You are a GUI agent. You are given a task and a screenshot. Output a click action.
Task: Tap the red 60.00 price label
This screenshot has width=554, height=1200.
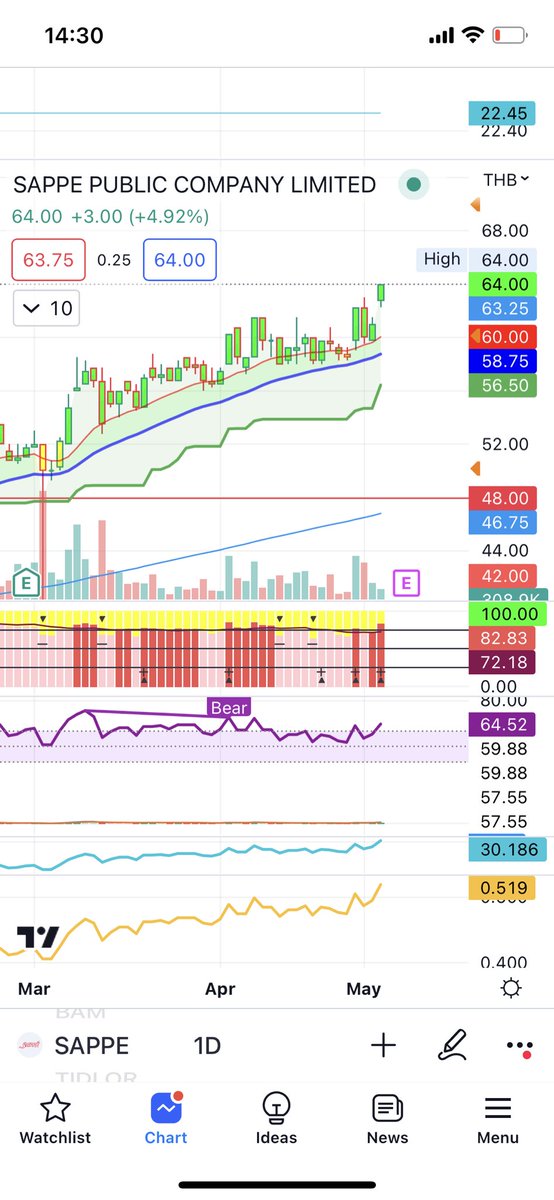coord(503,337)
